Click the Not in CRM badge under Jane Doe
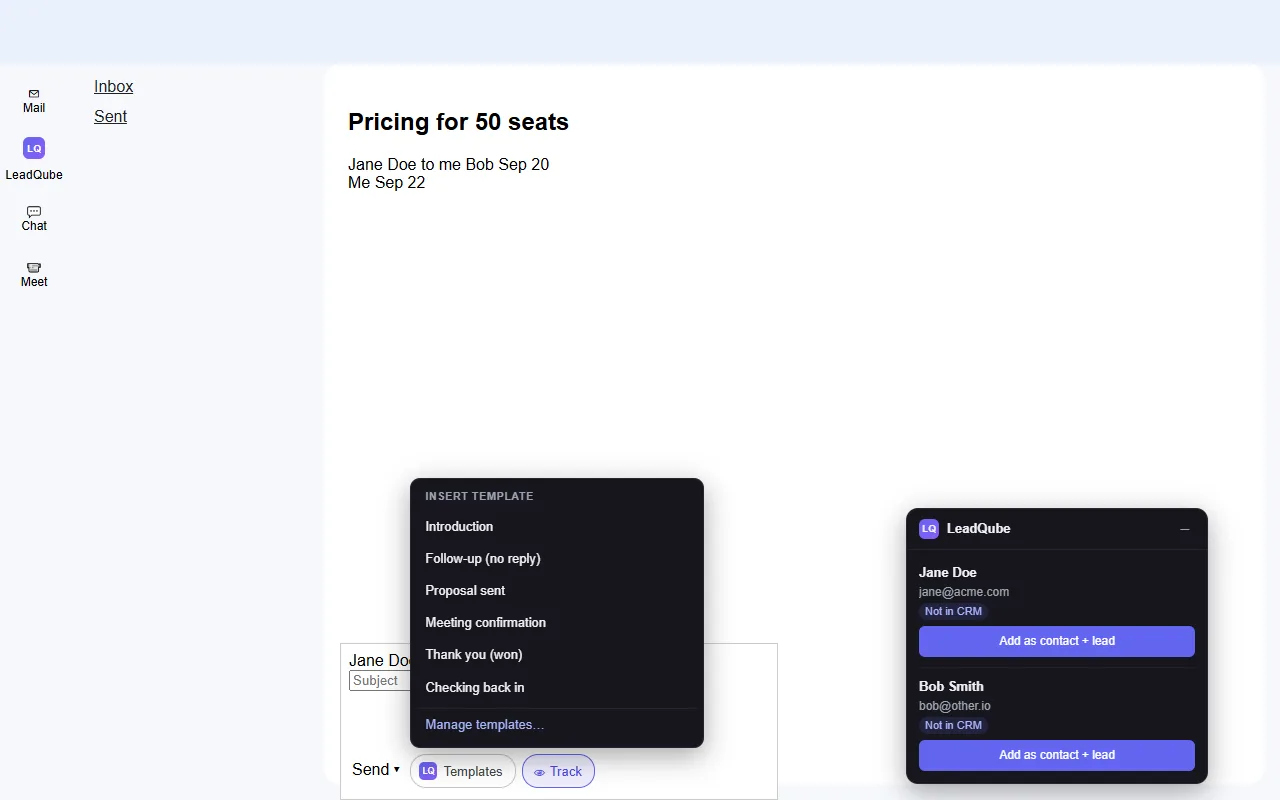The image size is (1280, 800). (x=953, y=611)
